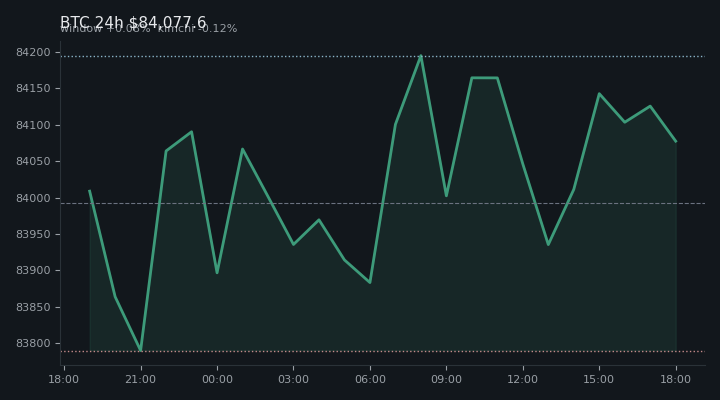Click the 09:00 time axis label
This screenshot has width=720, height=400.
446,379
